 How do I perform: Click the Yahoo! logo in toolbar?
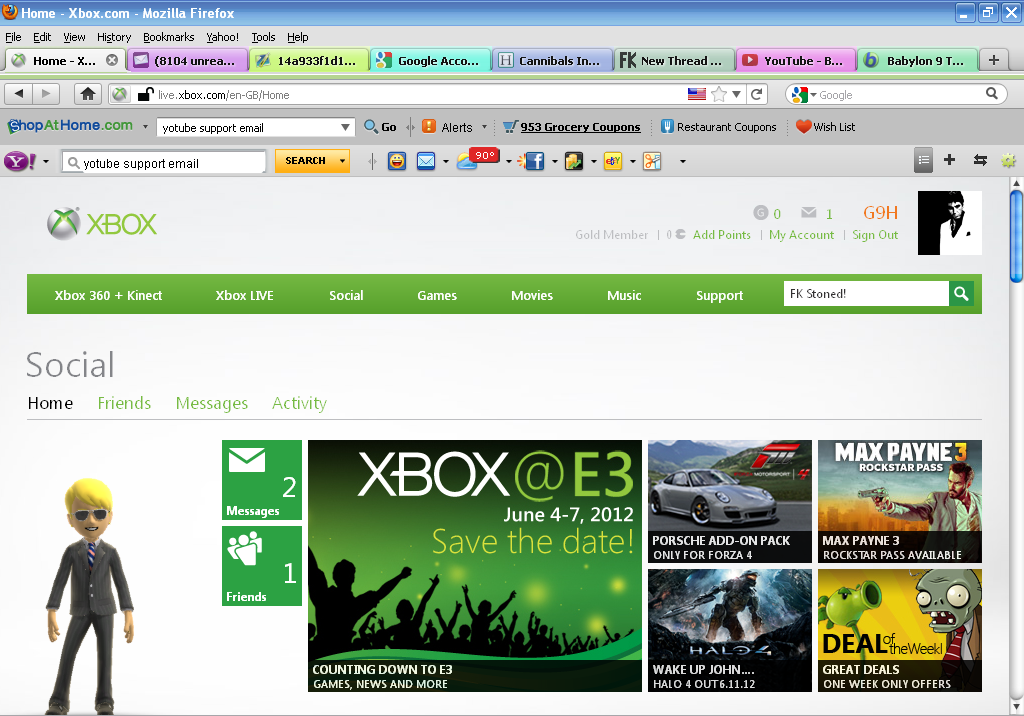click(20, 161)
